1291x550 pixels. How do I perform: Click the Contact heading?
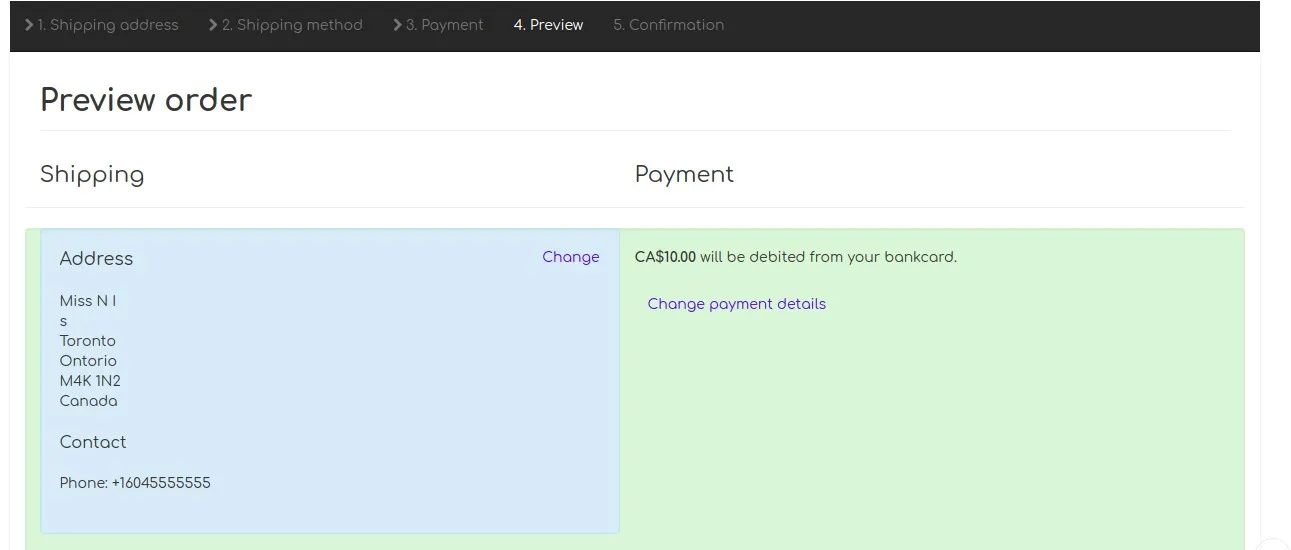point(93,442)
